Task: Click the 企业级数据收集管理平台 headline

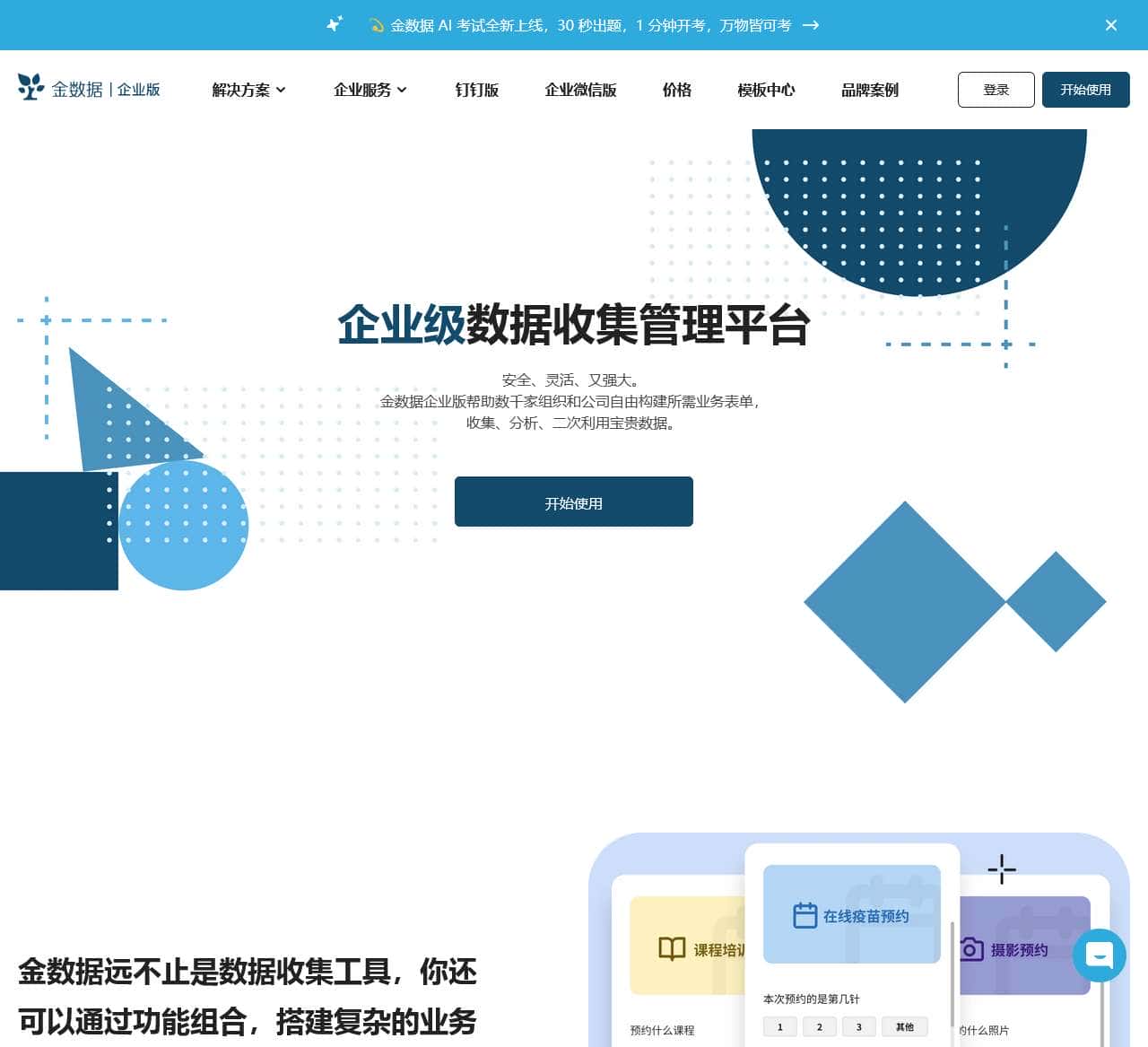Action: pos(574,324)
